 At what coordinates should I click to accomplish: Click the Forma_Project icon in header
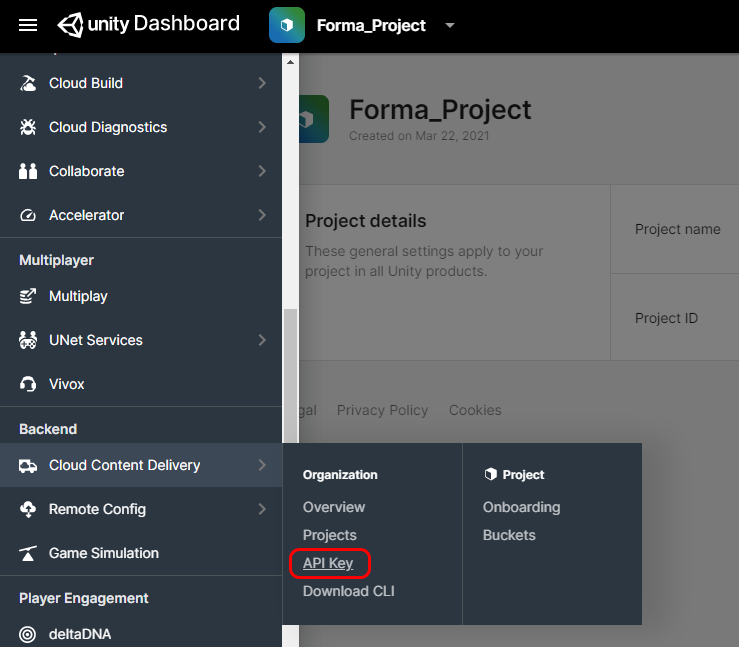click(x=287, y=25)
